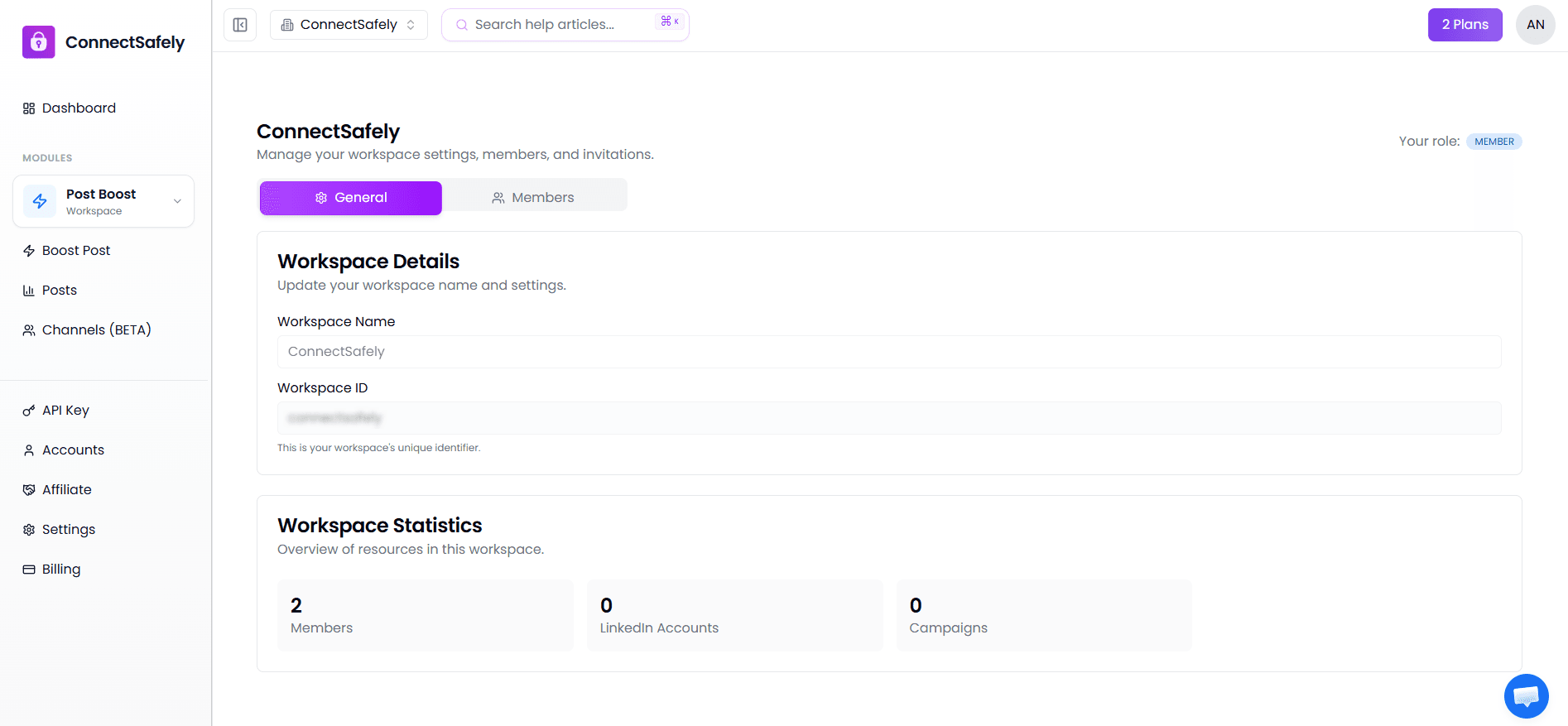Click the Boost Post bolt icon

point(29,251)
